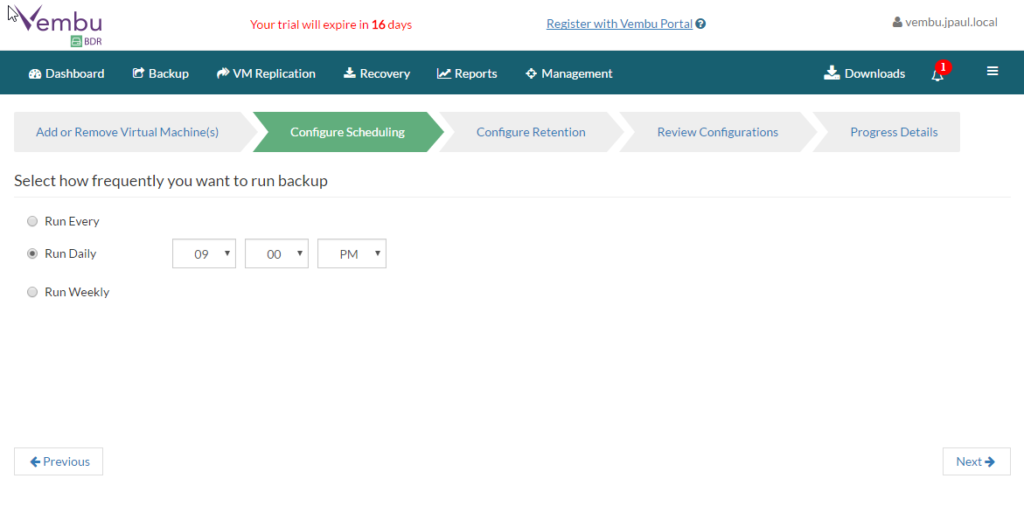Open the minutes dropdown showing 00

tap(276, 254)
